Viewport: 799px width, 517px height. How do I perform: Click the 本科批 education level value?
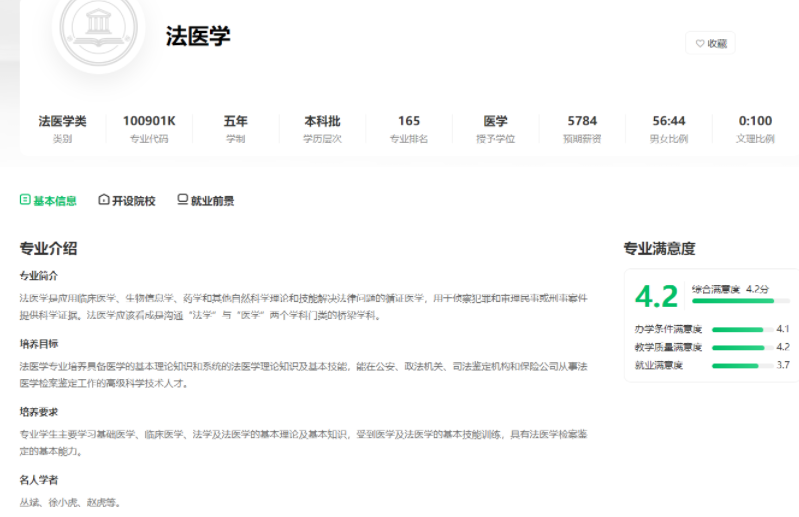point(322,121)
